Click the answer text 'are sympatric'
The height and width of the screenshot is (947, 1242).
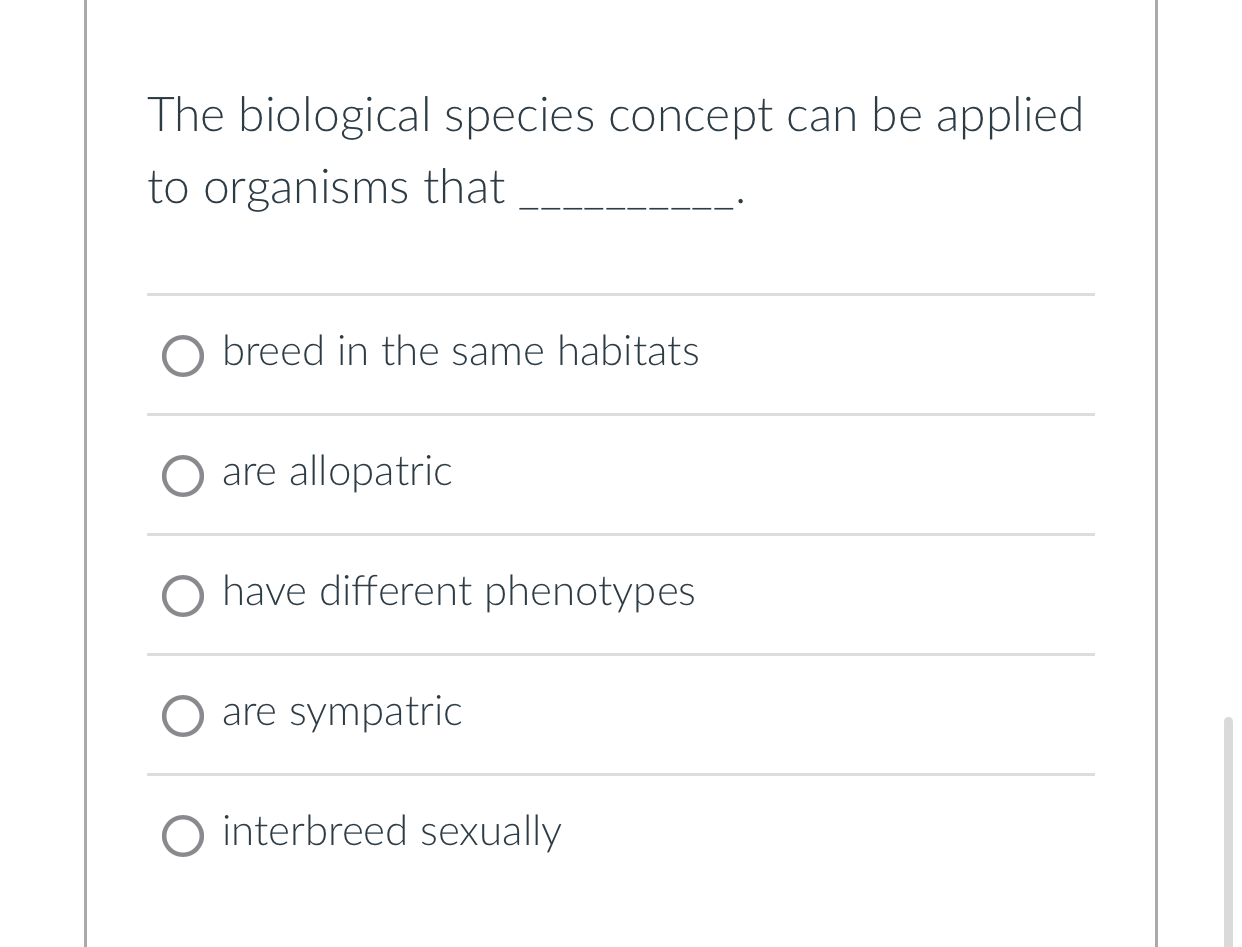(342, 712)
